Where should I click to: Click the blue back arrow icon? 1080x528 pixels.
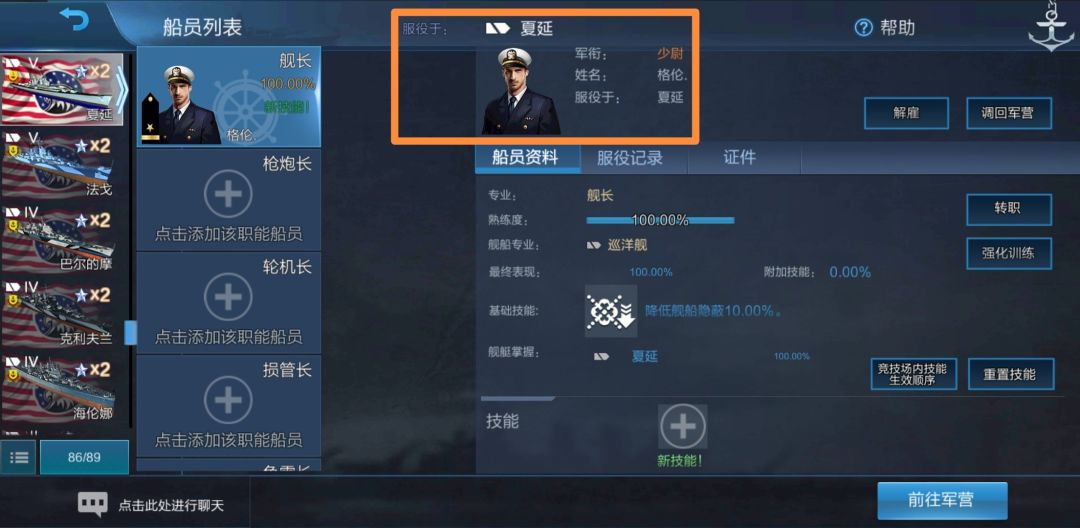74,19
